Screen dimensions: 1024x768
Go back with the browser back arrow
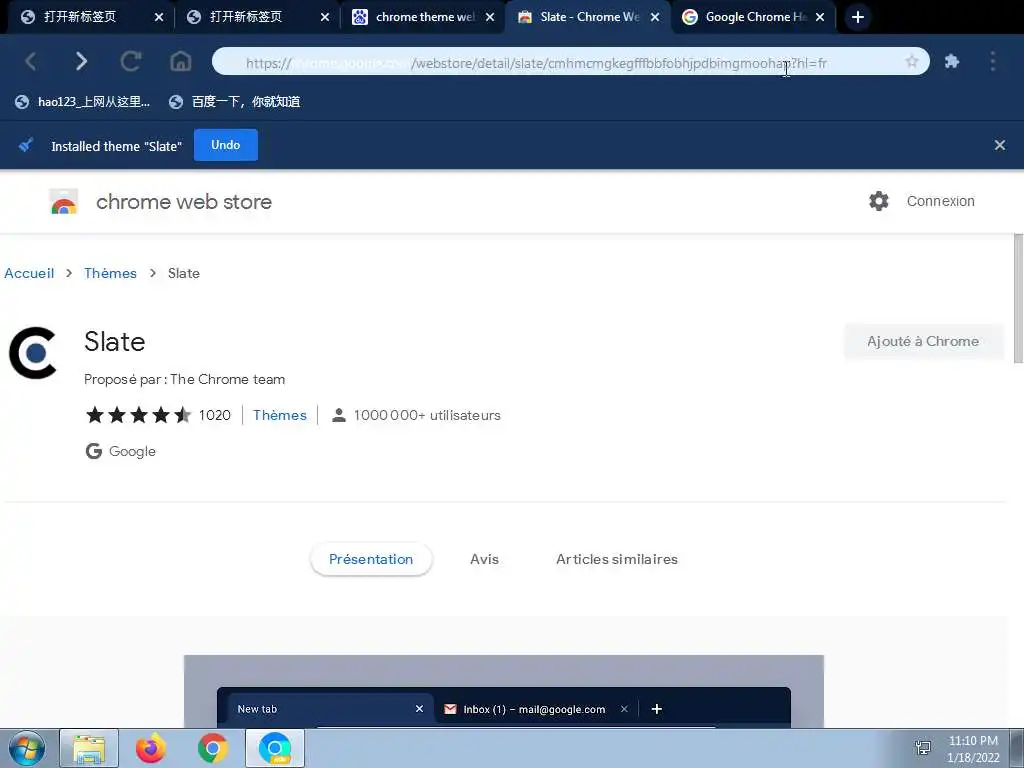30,61
